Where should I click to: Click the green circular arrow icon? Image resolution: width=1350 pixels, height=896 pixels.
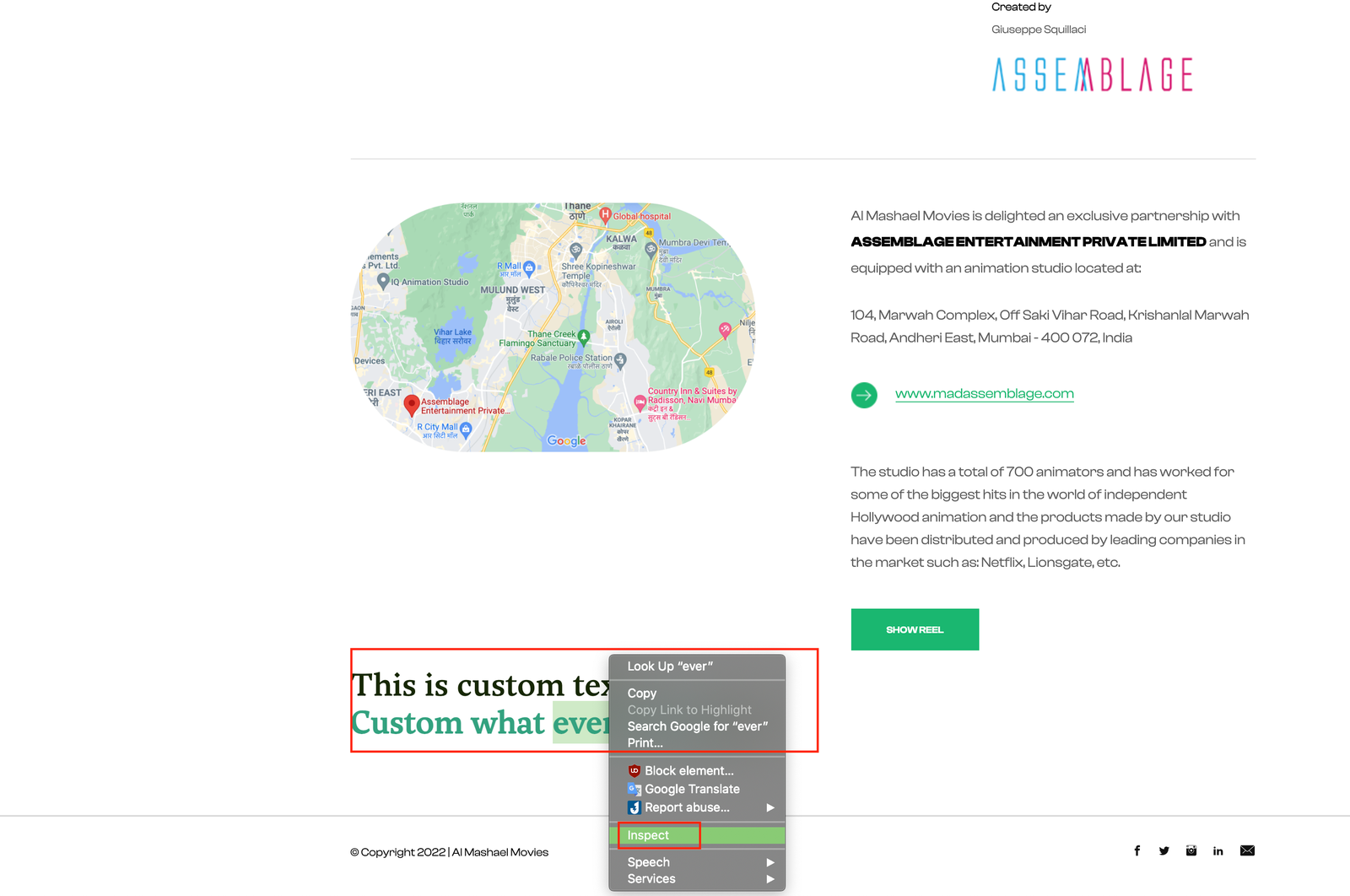[864, 394]
